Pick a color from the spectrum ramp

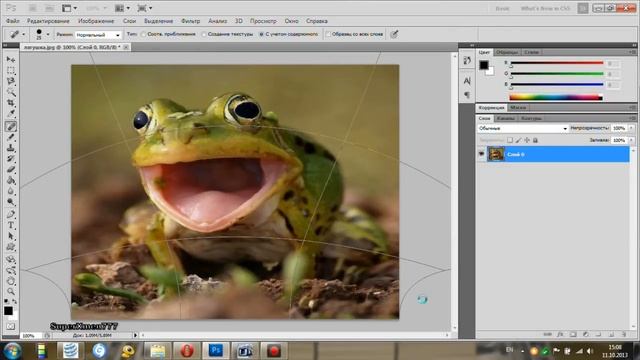point(556,97)
